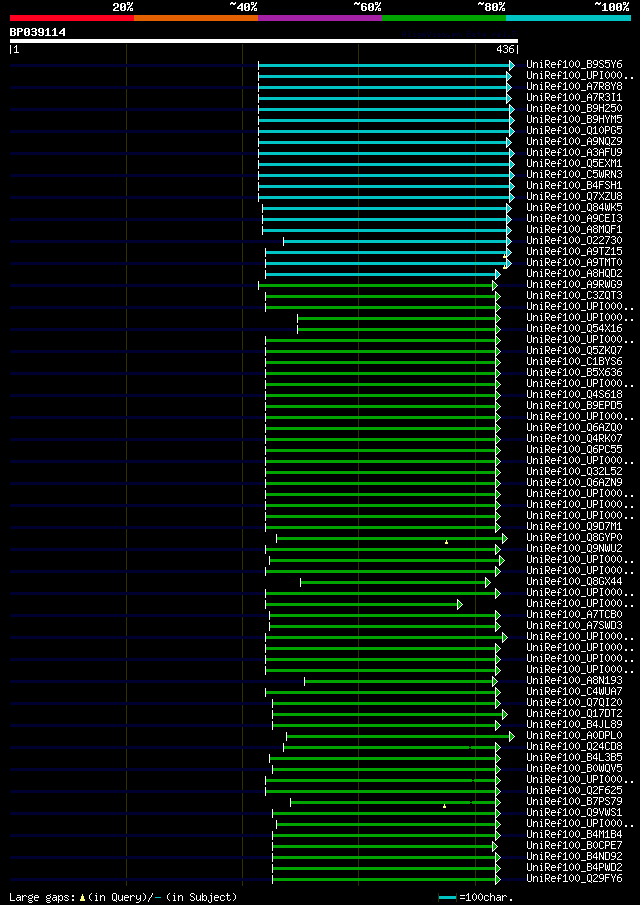Click the cyan alignment bar for O22730

(x=395, y=241)
